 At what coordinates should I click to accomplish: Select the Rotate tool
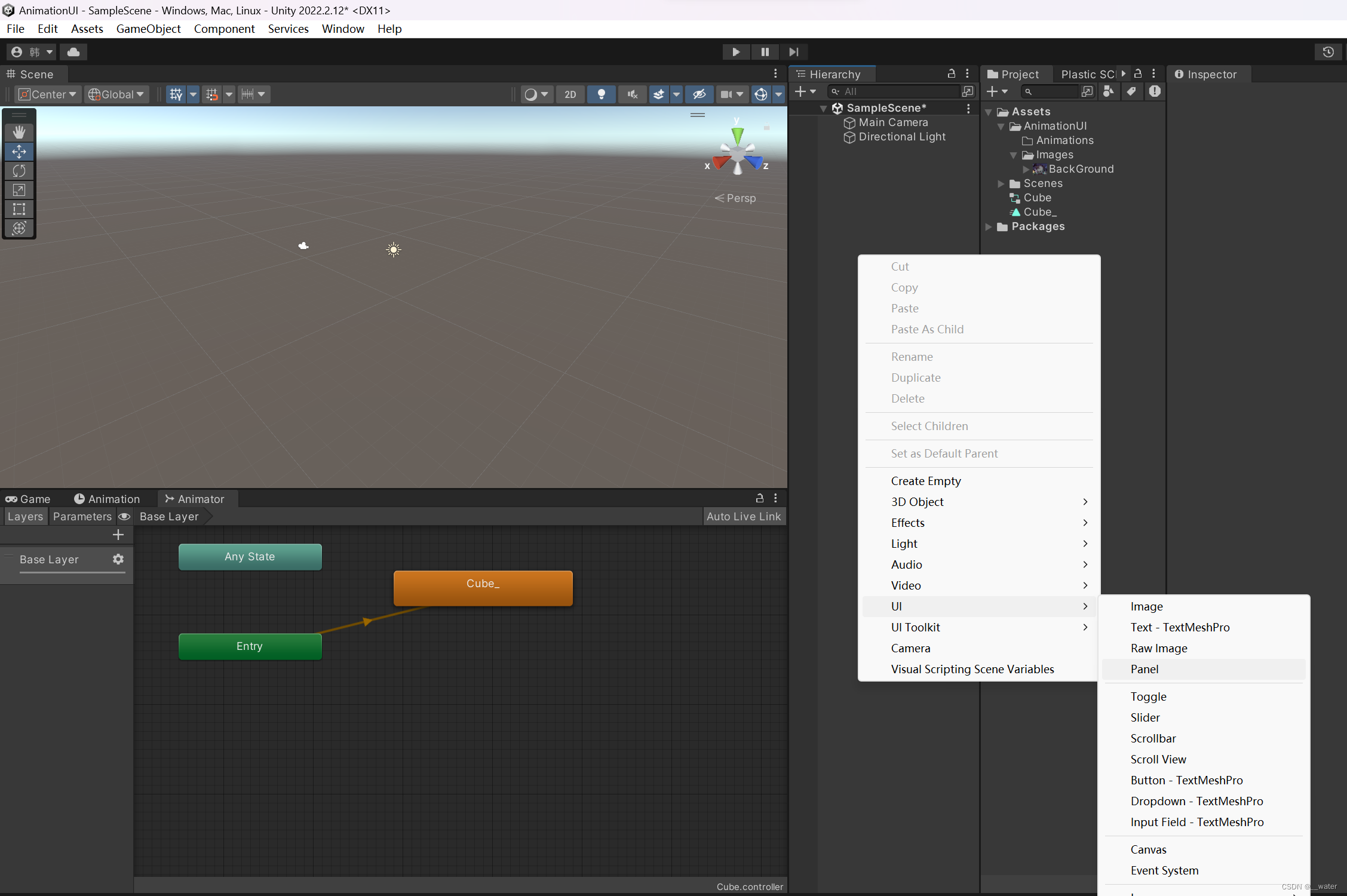coord(19,171)
